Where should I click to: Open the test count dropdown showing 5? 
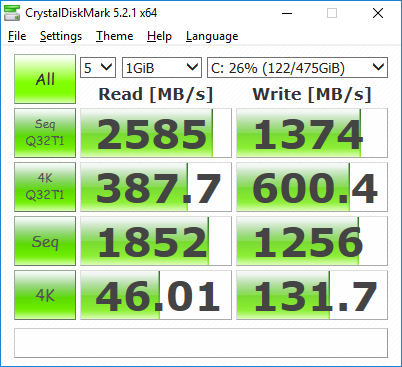[98, 68]
